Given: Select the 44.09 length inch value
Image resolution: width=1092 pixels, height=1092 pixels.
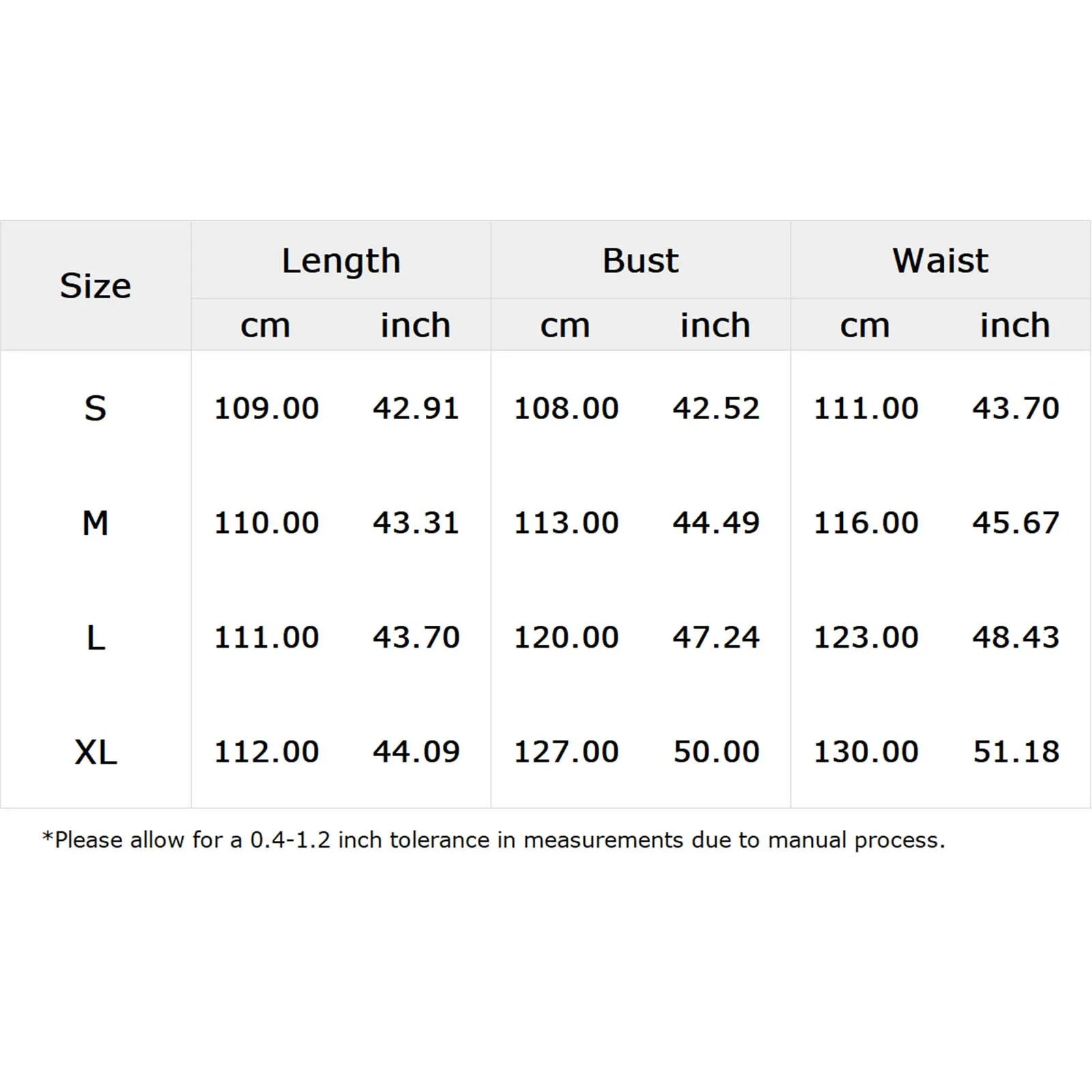Looking at the screenshot, I should pyautogui.click(x=416, y=751).
